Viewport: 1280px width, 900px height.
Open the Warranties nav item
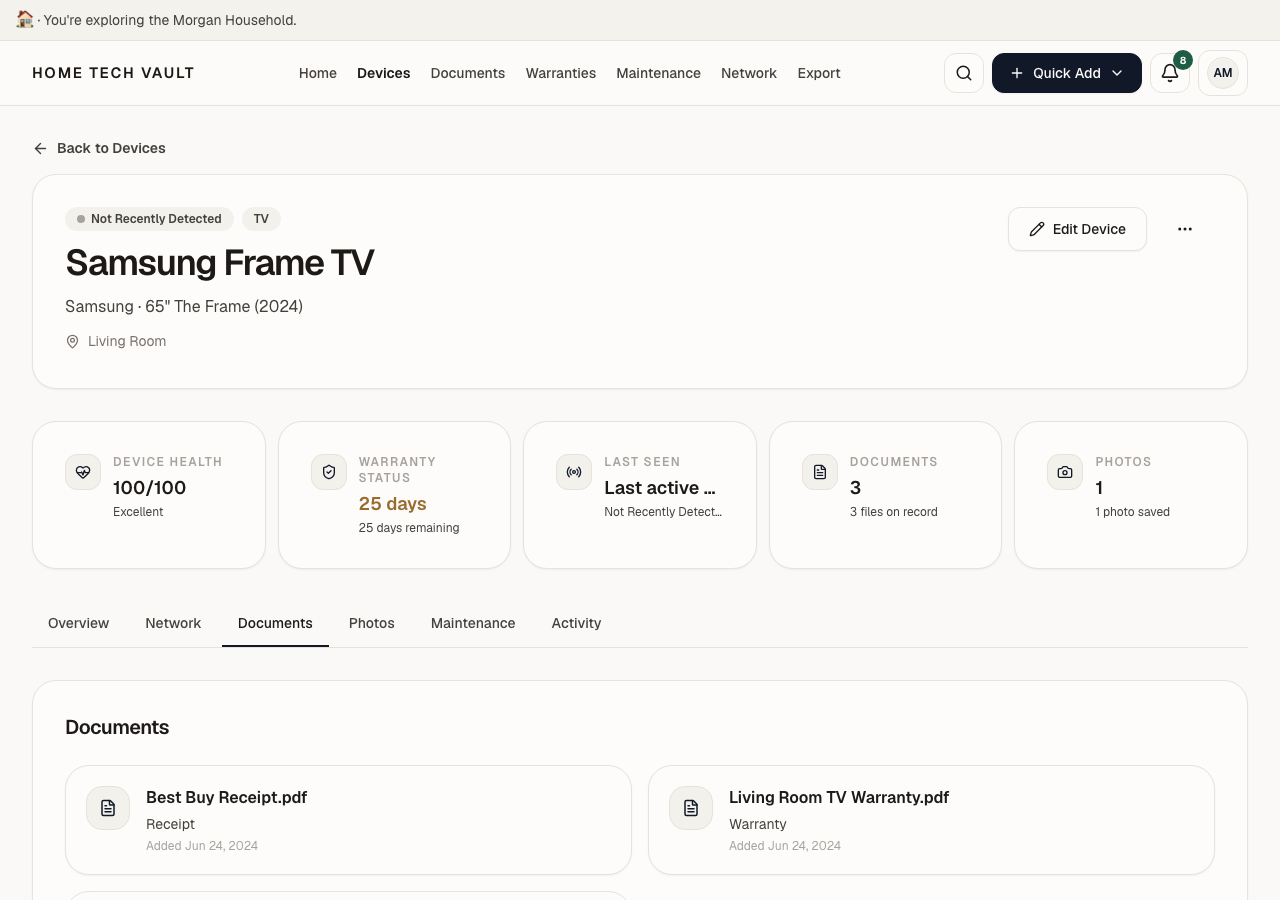click(x=561, y=73)
